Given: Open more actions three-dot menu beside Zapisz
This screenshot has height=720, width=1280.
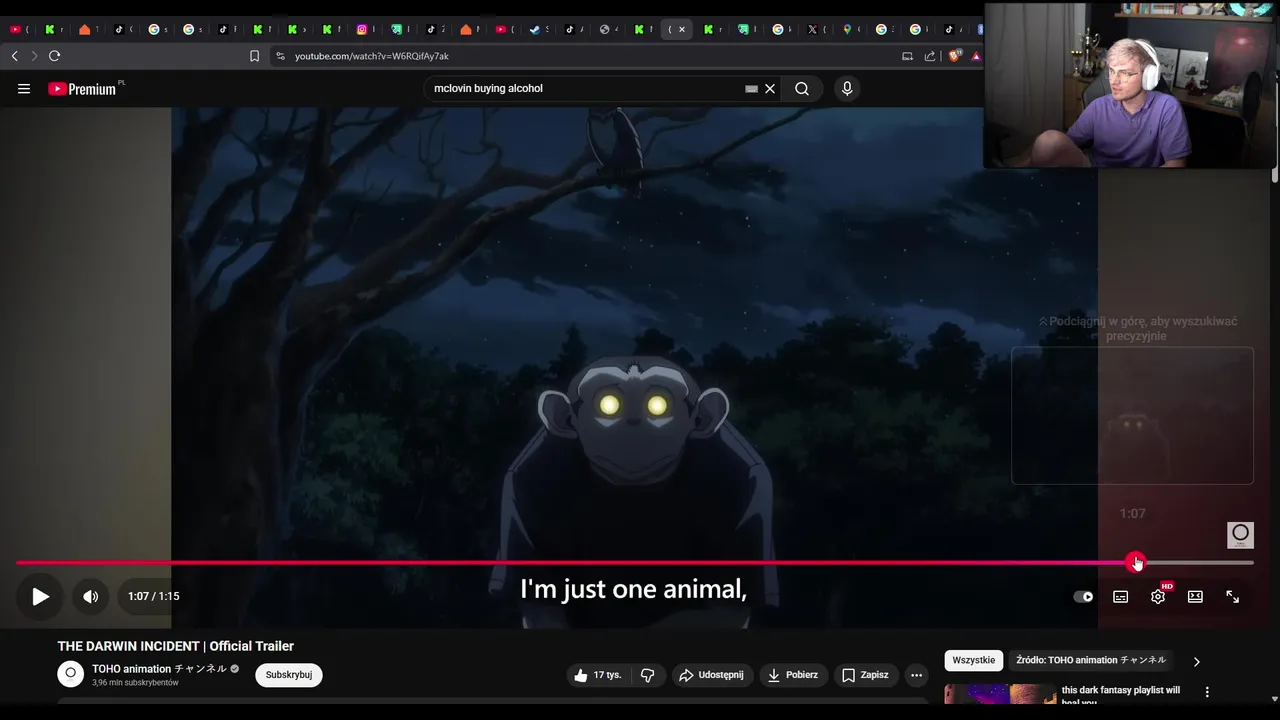Looking at the screenshot, I should (x=916, y=675).
